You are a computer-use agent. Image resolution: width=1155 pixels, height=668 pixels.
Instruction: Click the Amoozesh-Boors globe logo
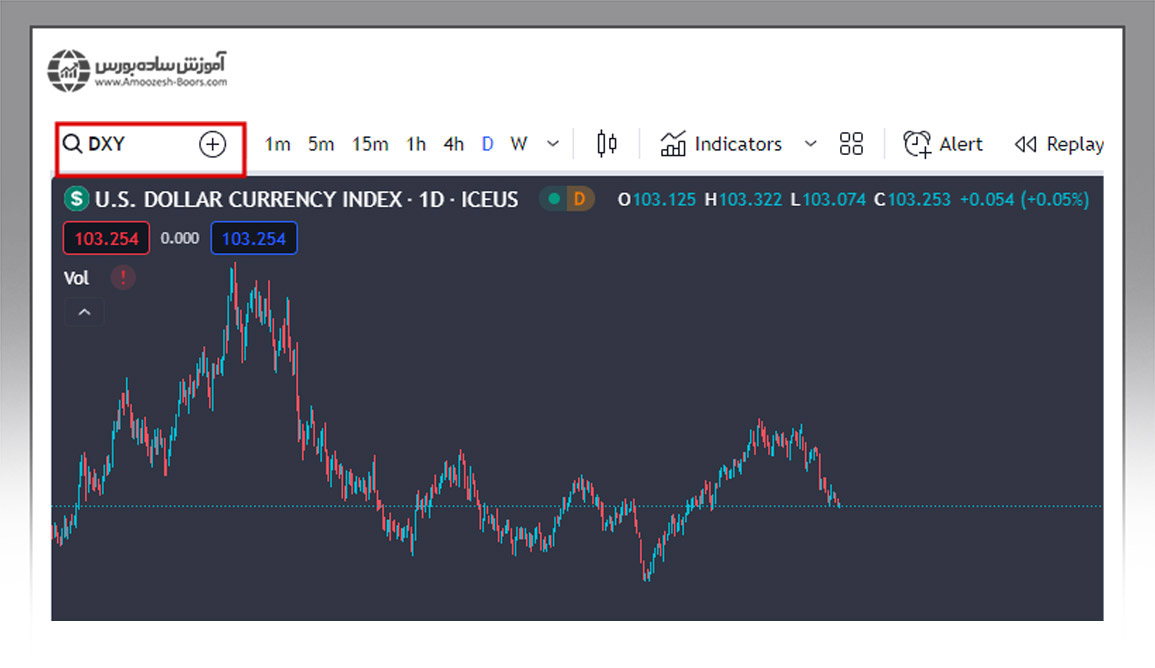click(68, 70)
